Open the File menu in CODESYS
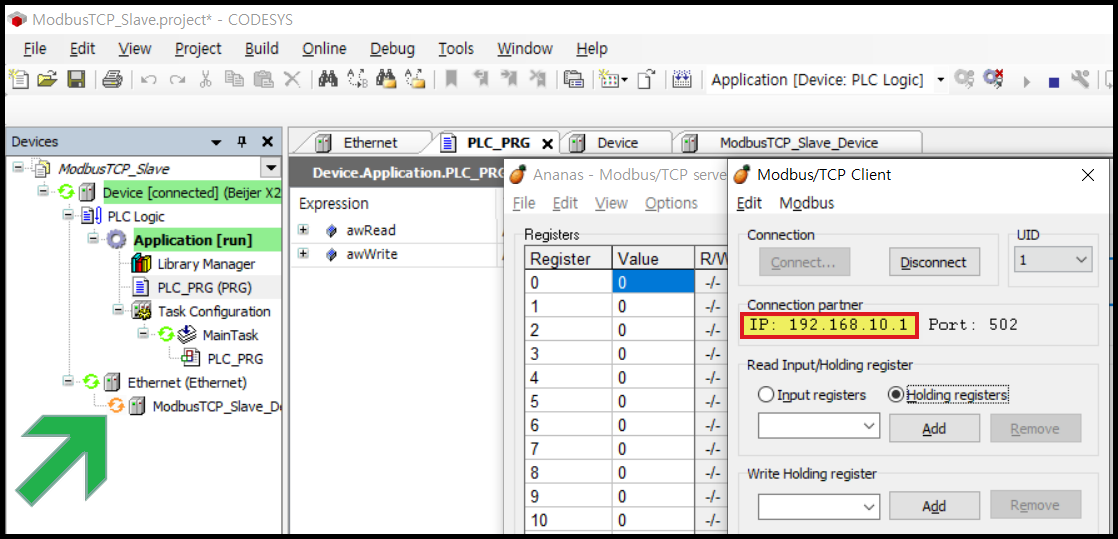 pos(35,48)
